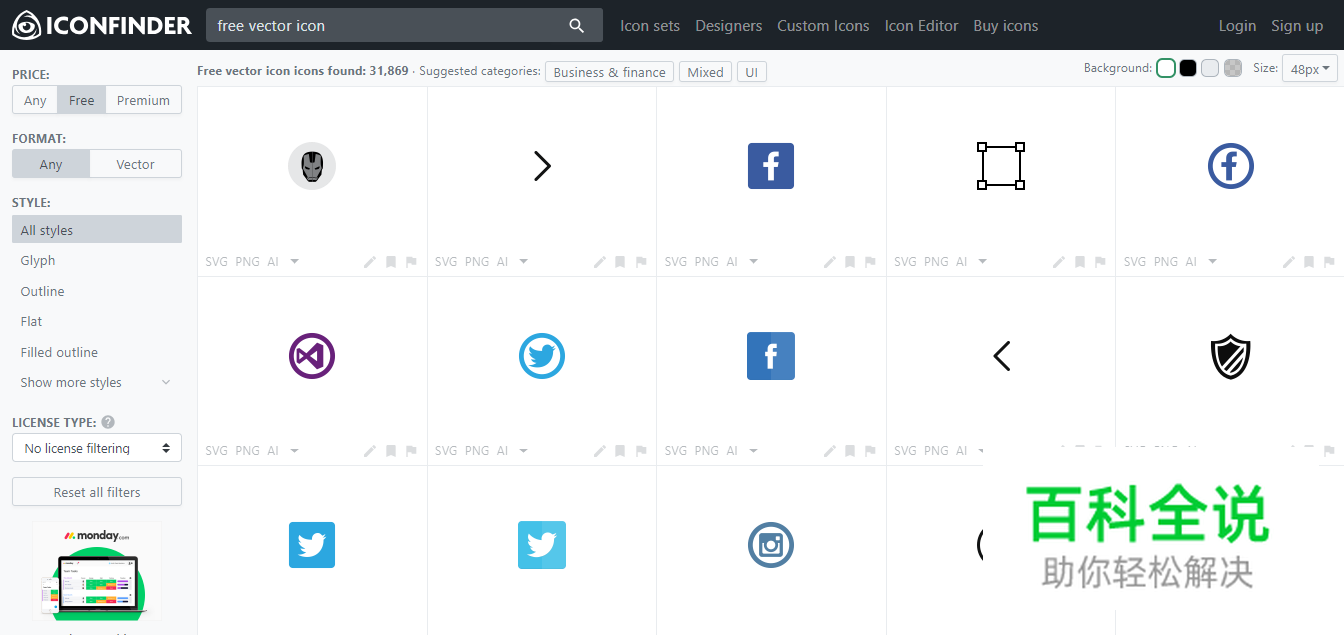Set price filter to Premium

(x=143, y=100)
